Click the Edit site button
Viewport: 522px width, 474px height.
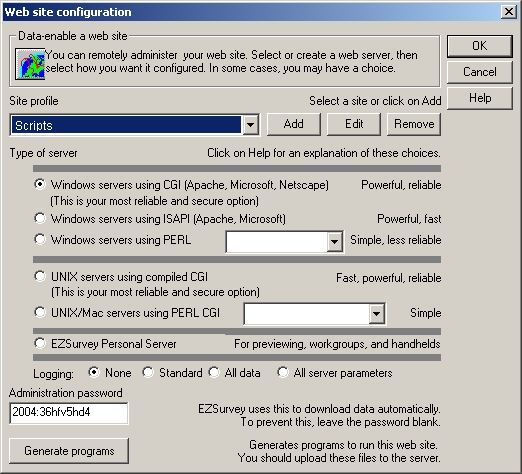click(x=354, y=124)
